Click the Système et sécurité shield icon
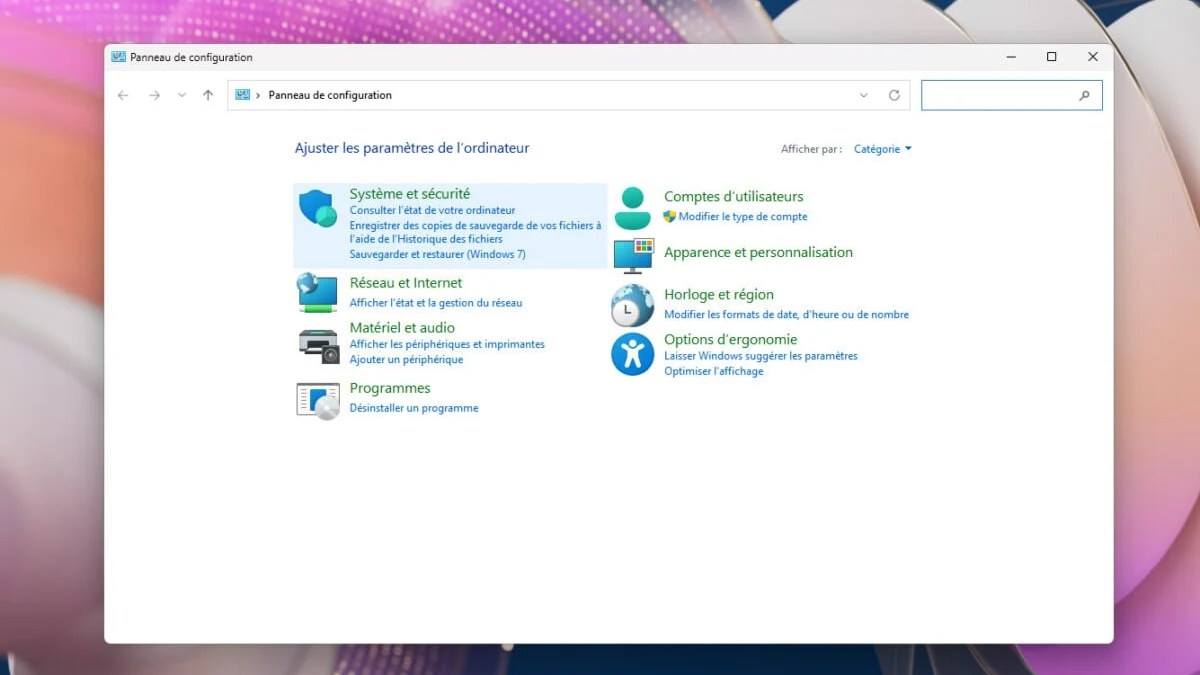1200x675 pixels. pyautogui.click(x=318, y=208)
